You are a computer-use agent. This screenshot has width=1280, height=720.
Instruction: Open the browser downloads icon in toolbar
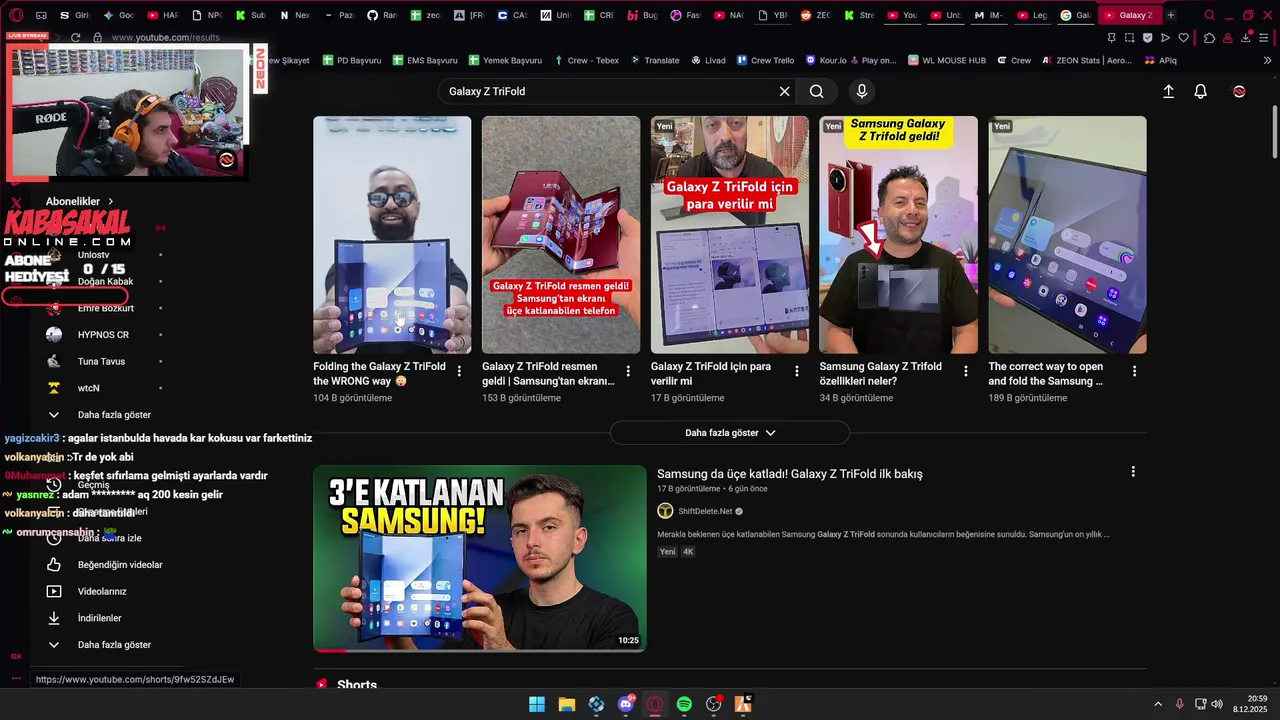(1246, 37)
